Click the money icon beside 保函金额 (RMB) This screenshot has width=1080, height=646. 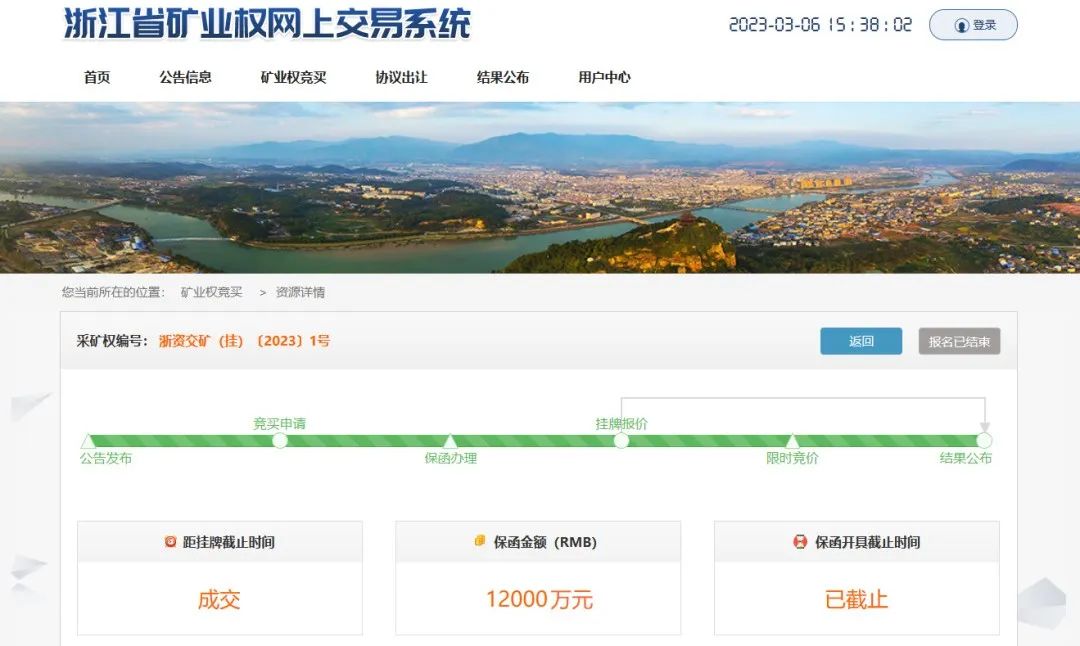click(x=478, y=541)
